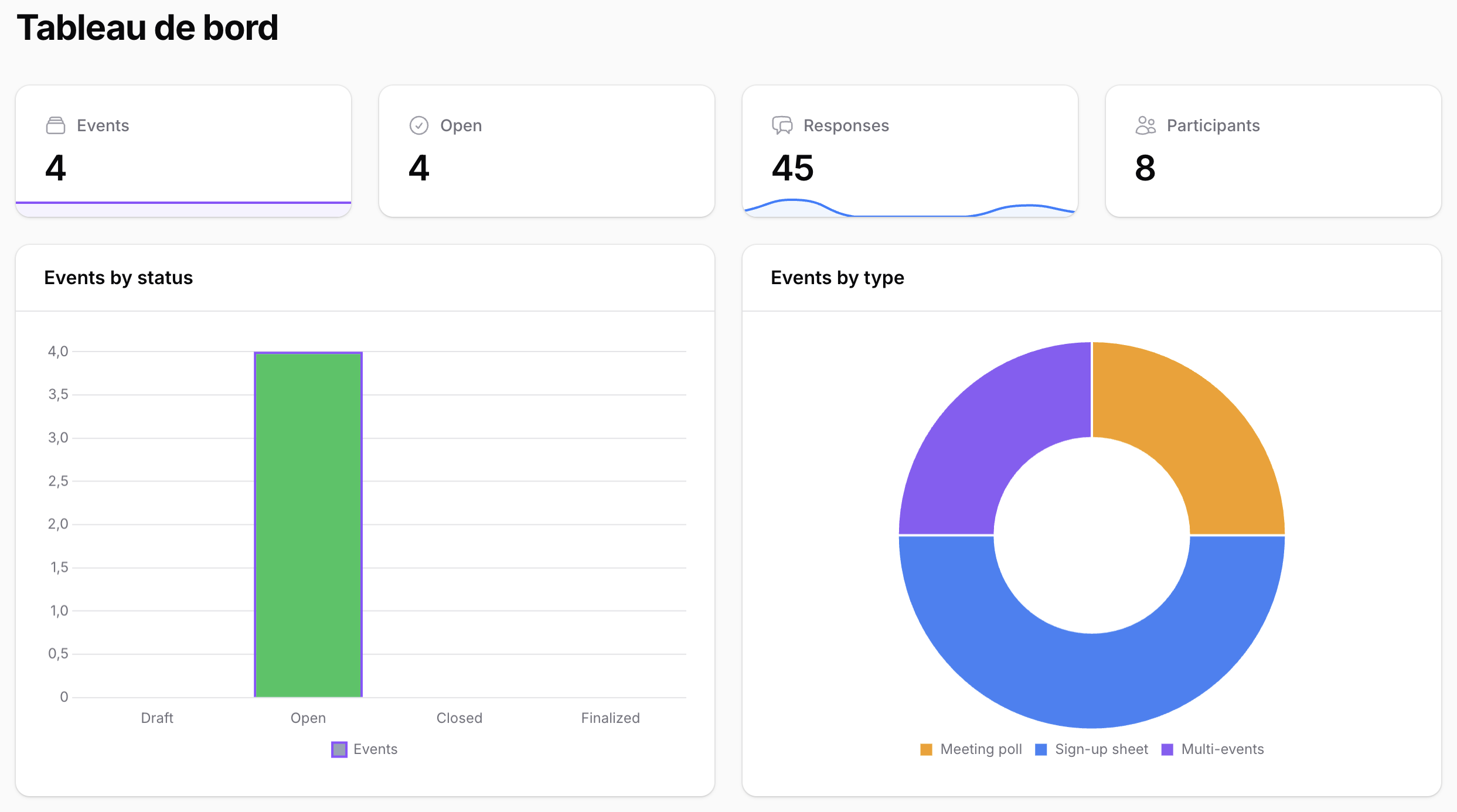Click the Sign-up sheet blue legend square
The width and height of the screenshot is (1457, 812).
(1041, 749)
